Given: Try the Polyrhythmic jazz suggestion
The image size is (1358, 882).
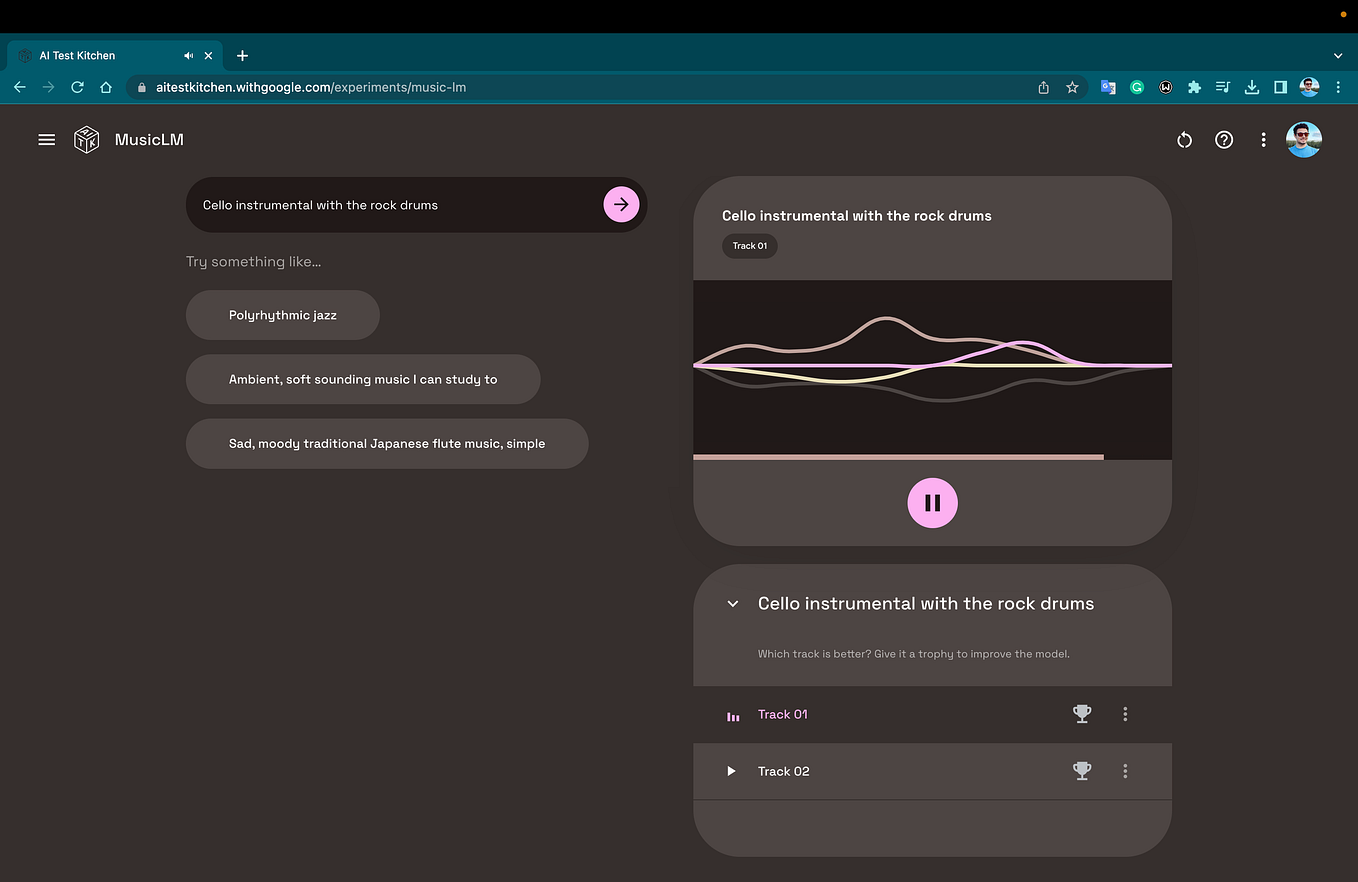Looking at the screenshot, I should point(282,314).
